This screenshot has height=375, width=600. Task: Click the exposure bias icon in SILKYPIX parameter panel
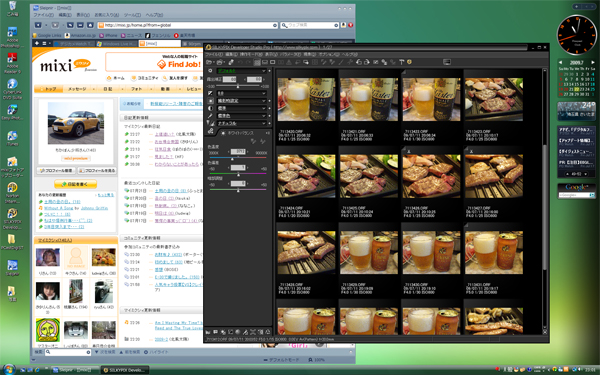[210, 93]
